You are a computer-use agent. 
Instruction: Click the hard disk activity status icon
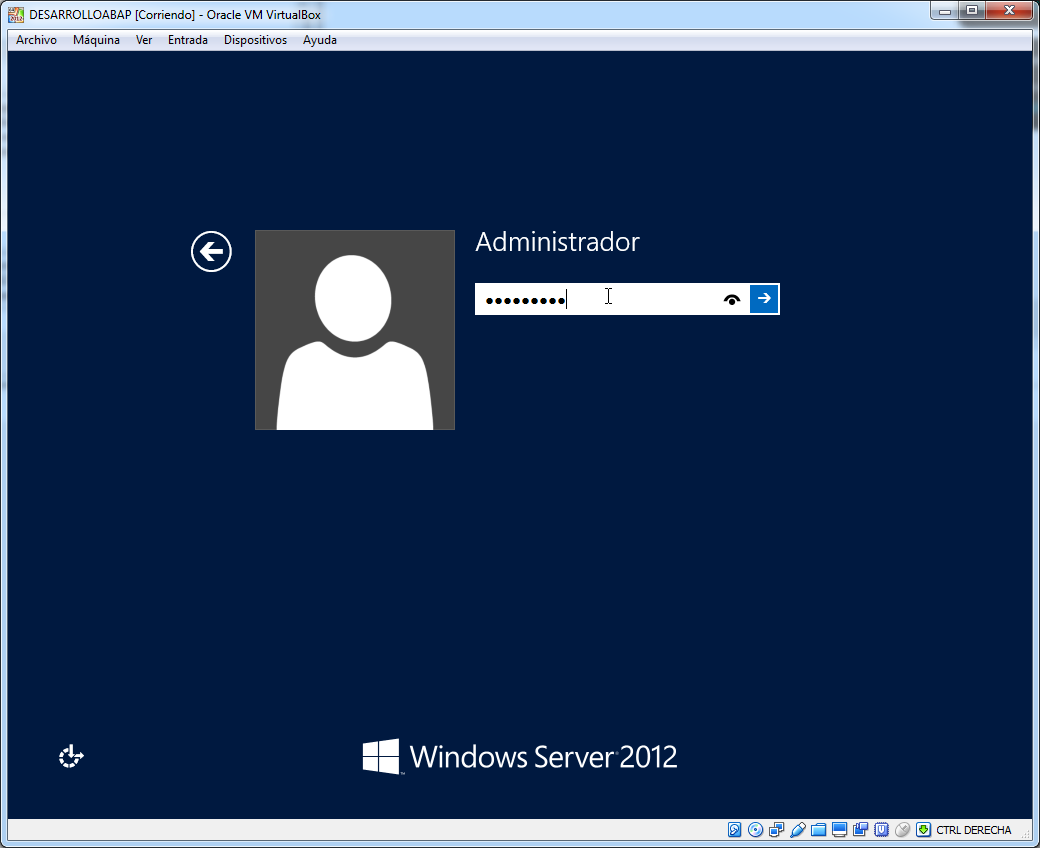734,829
